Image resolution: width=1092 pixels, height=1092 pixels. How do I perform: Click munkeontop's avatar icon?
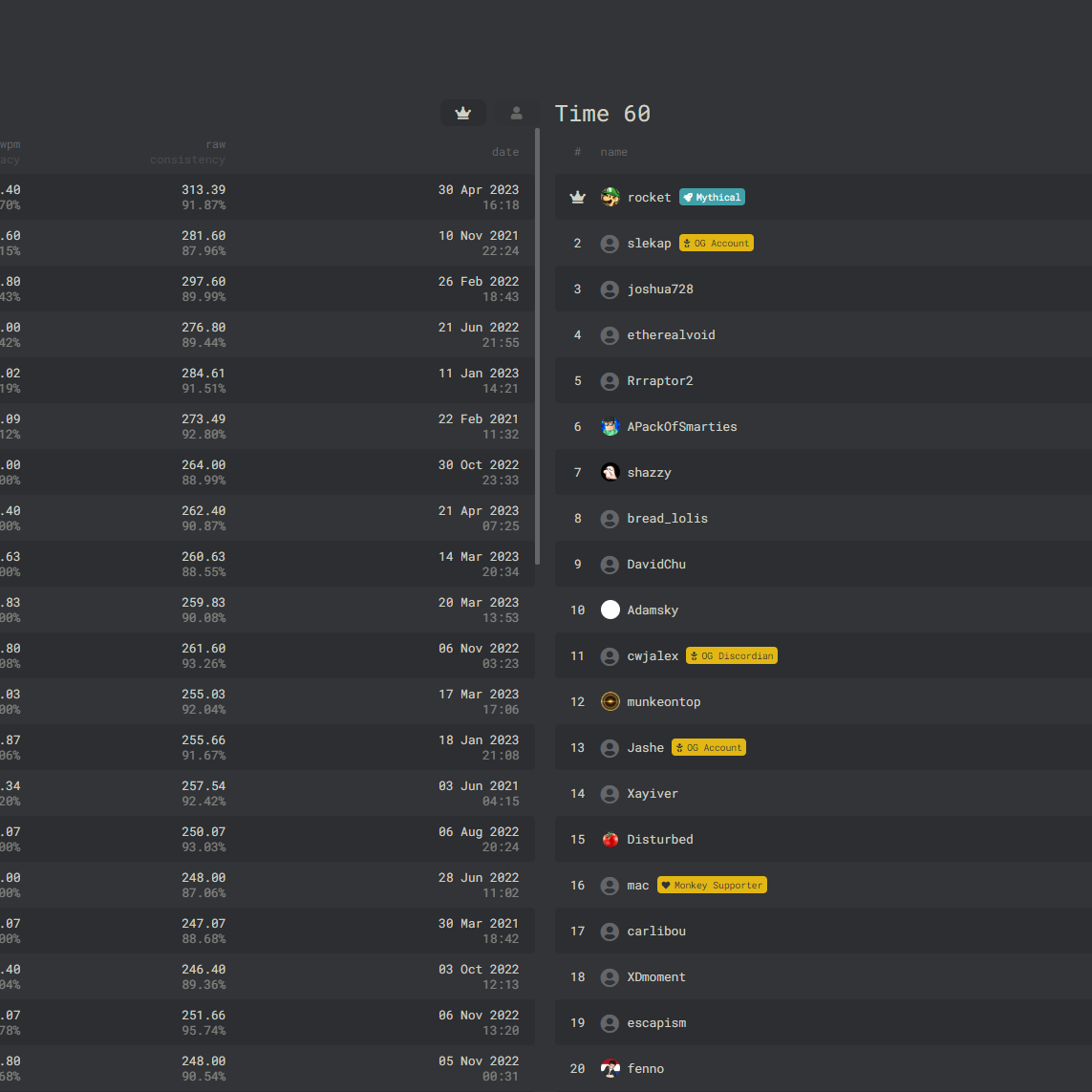pos(610,702)
